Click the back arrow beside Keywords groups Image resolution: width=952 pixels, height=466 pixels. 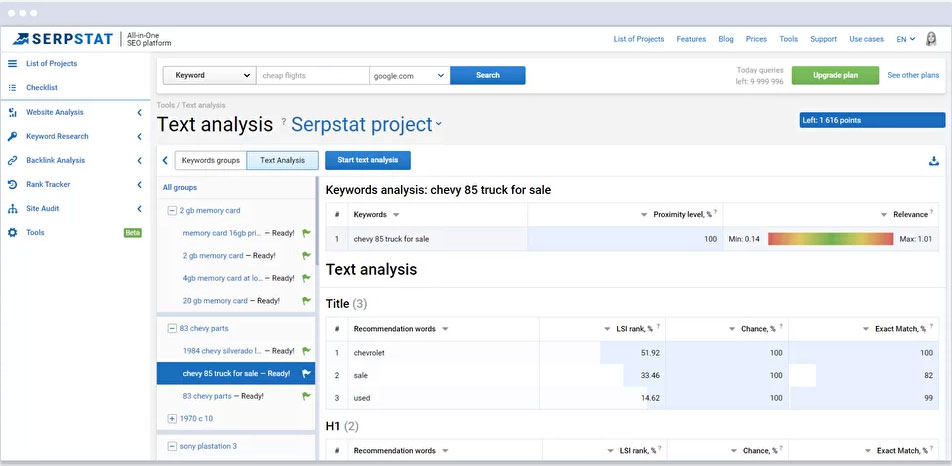tap(165, 160)
